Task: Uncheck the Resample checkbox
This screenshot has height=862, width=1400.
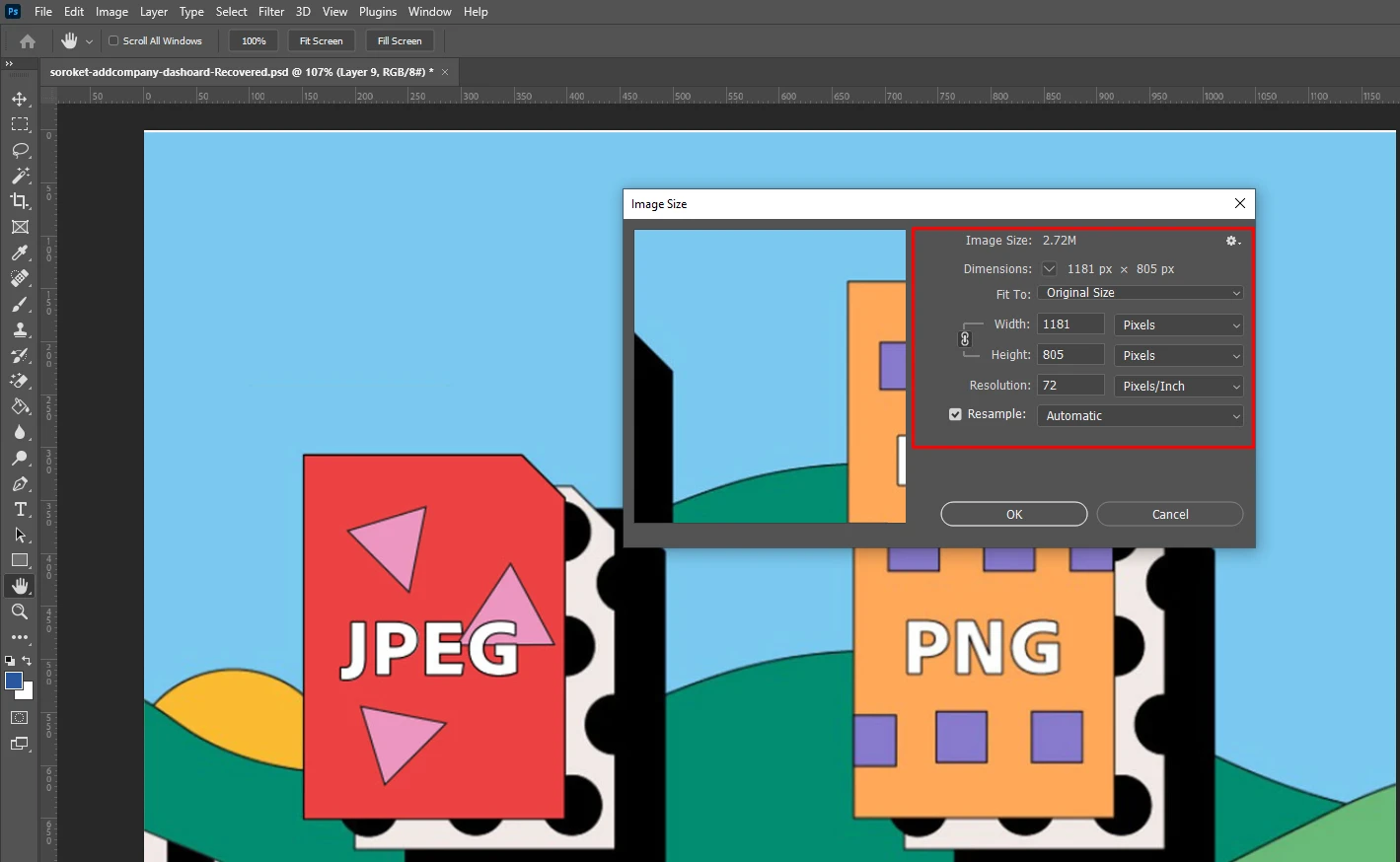Action: [955, 414]
